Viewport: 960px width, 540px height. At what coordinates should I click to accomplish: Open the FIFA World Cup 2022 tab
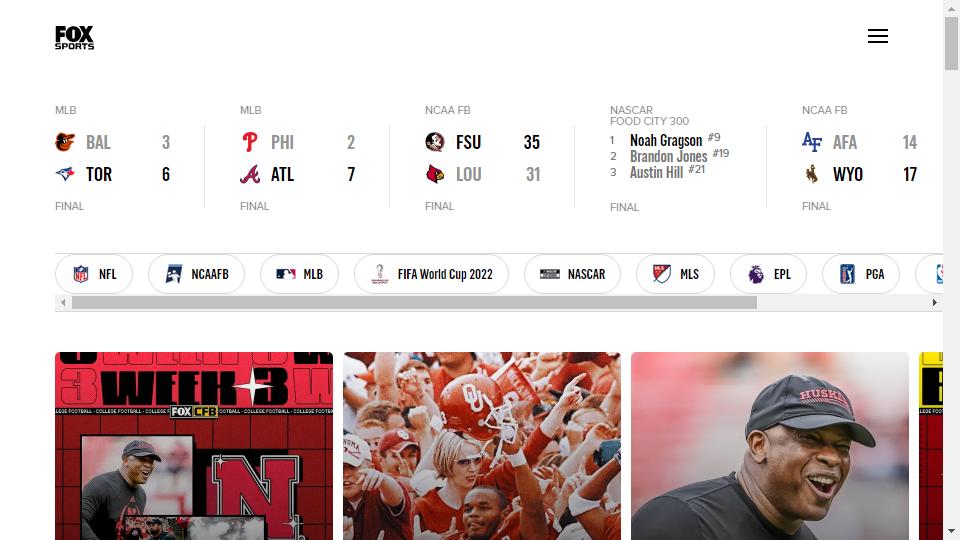click(x=431, y=274)
